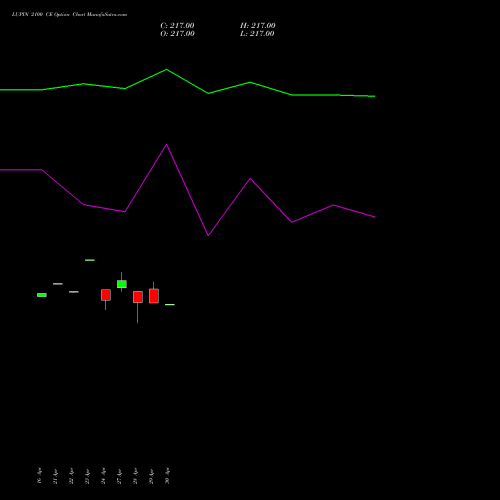Select the '21 Apr' date label on the axis
This screenshot has height=500, width=500.
[55, 476]
